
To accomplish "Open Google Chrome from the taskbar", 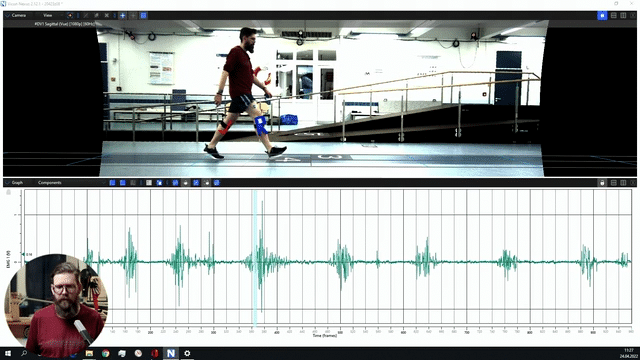I will point(105,353).
